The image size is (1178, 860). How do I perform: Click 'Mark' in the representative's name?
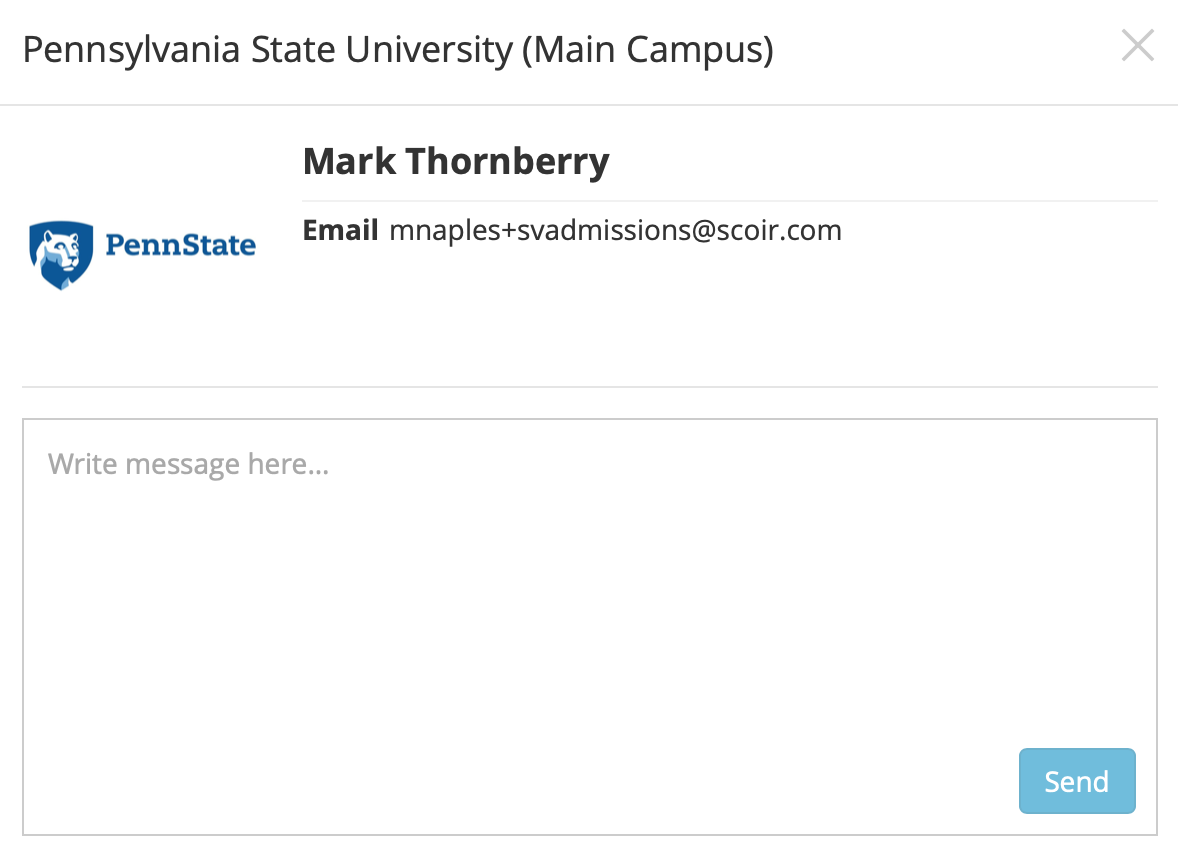(349, 161)
